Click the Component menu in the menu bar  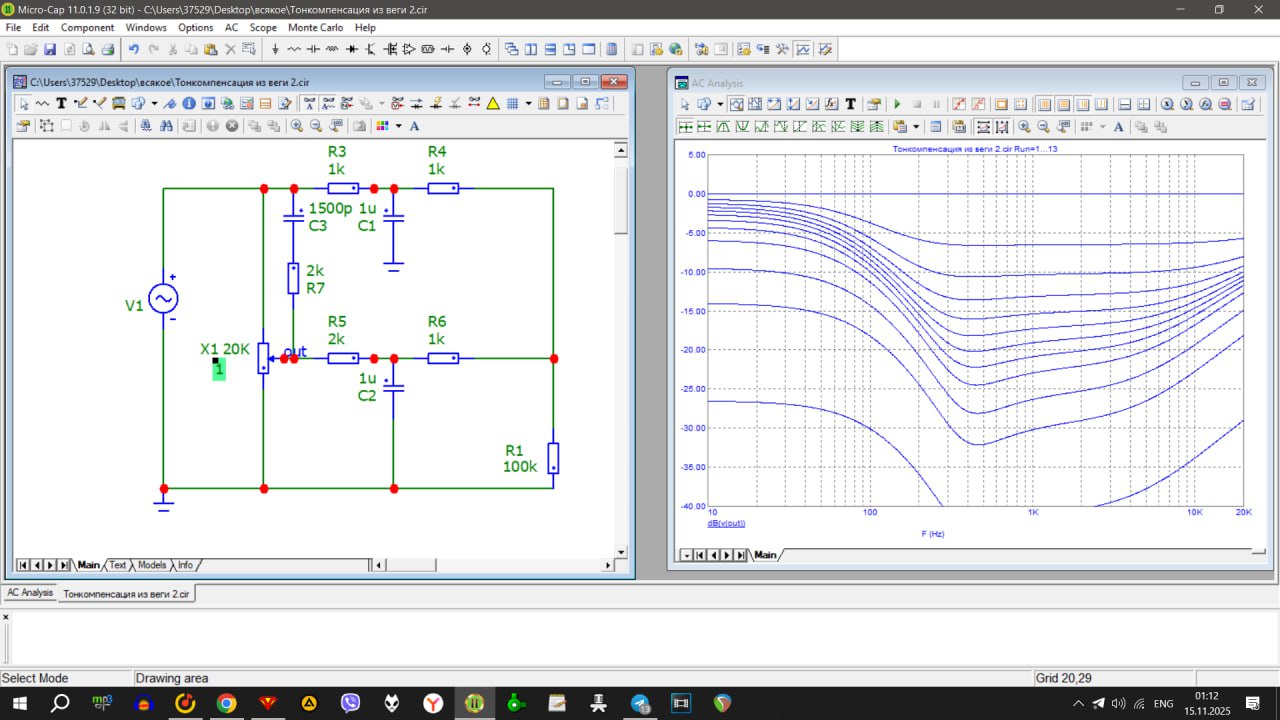pos(87,27)
